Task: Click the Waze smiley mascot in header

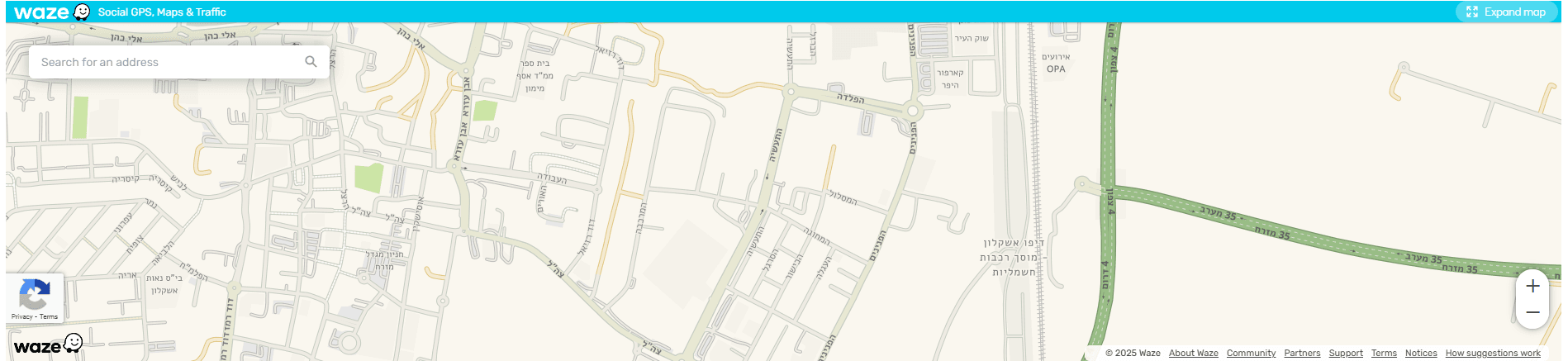Action: pos(82,12)
